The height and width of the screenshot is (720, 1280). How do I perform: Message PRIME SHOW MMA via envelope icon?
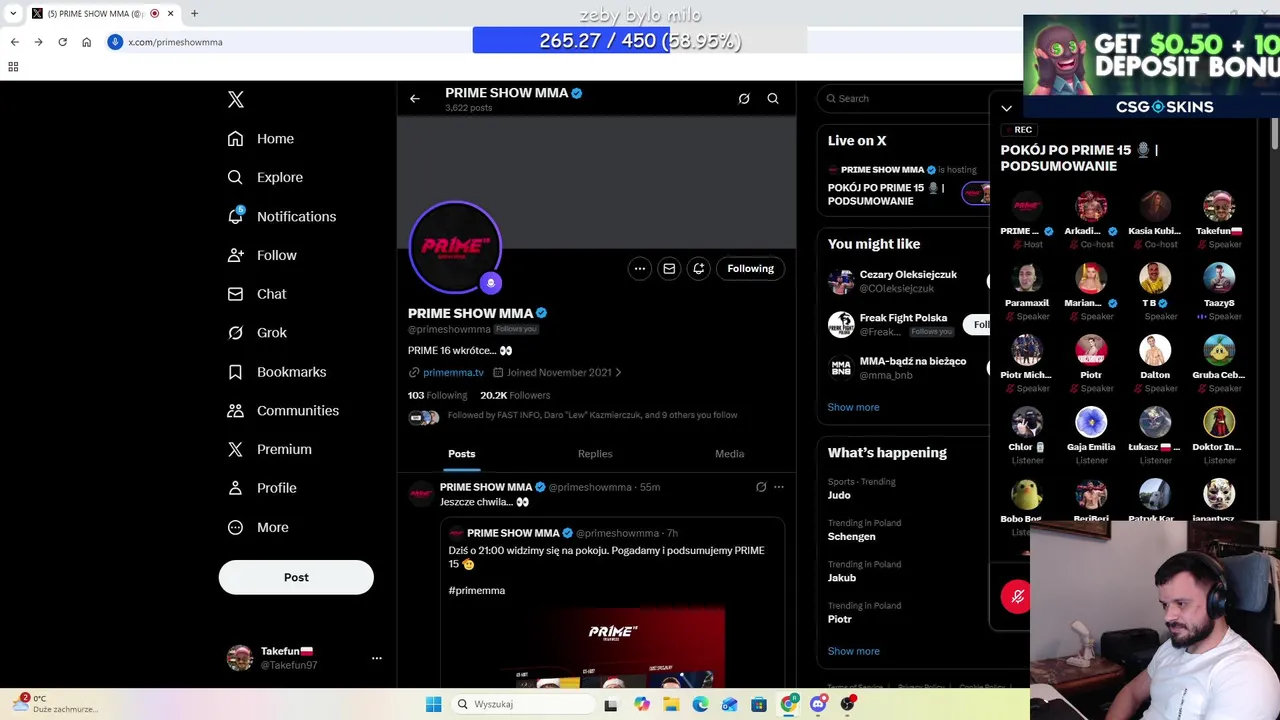pyautogui.click(x=669, y=268)
